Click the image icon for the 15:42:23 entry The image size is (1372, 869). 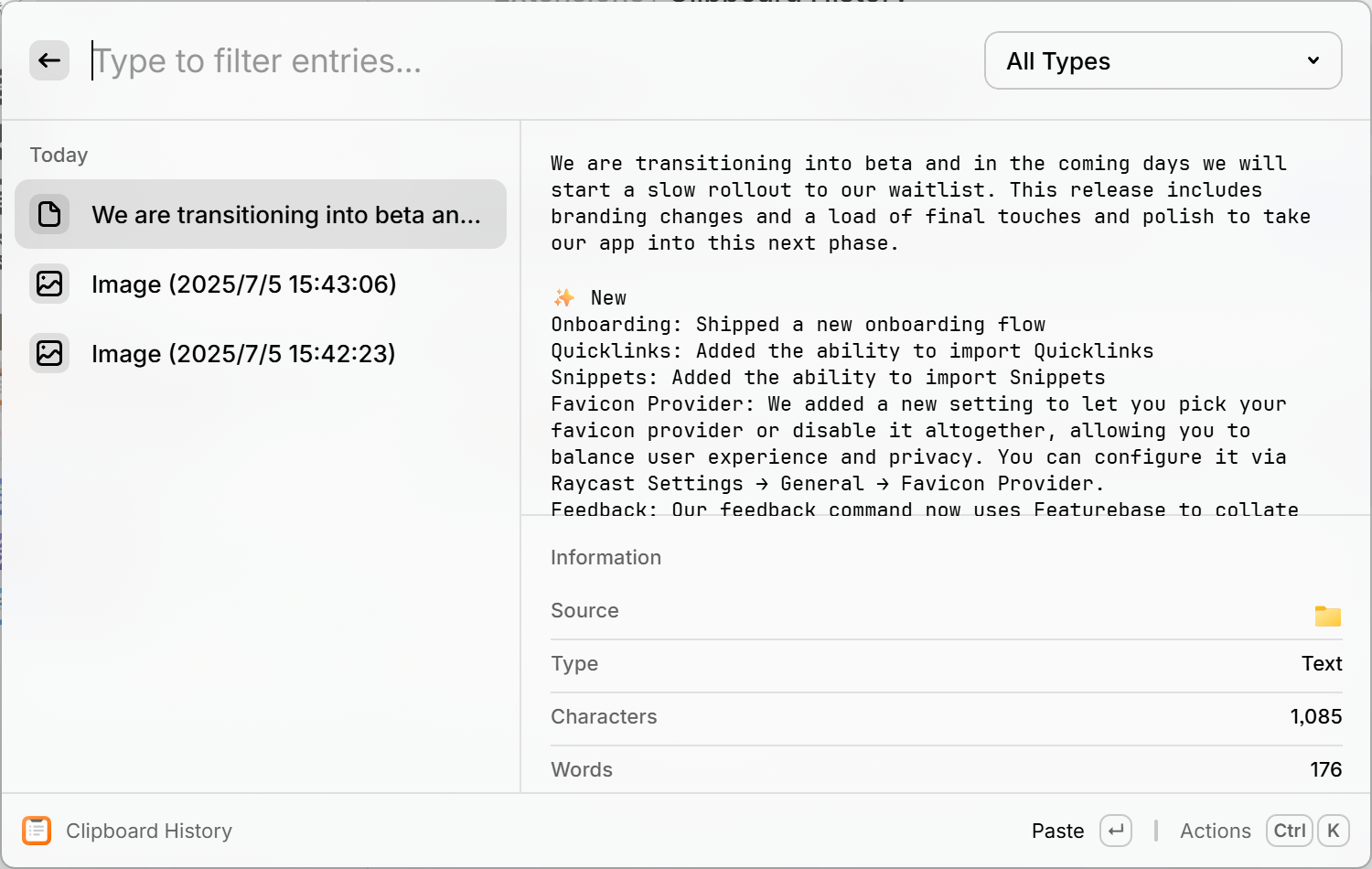click(x=49, y=353)
